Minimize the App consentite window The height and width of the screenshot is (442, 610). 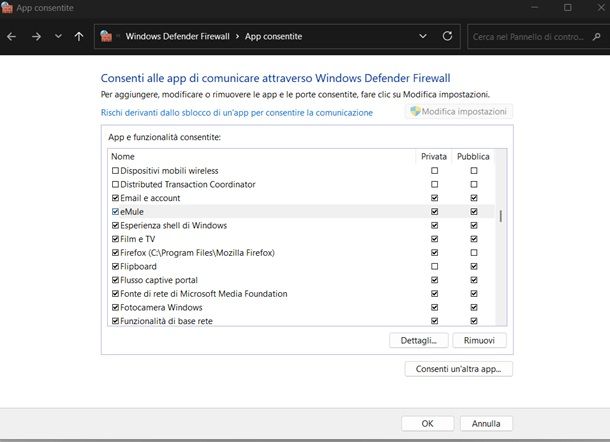click(535, 7)
